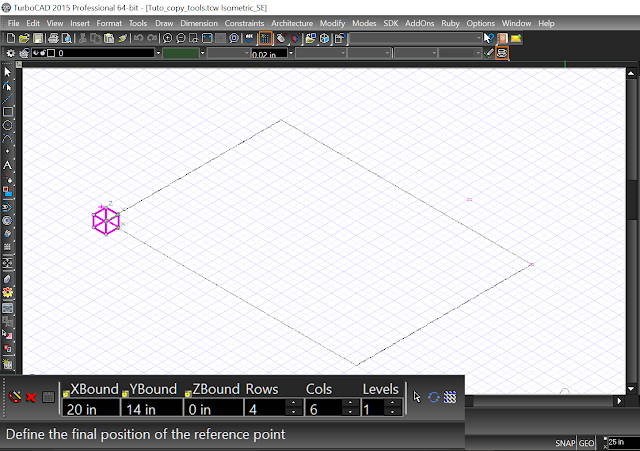The width and height of the screenshot is (640, 451).
Task: Select the Point tool
Action: pyautogui.click(x=7, y=151)
